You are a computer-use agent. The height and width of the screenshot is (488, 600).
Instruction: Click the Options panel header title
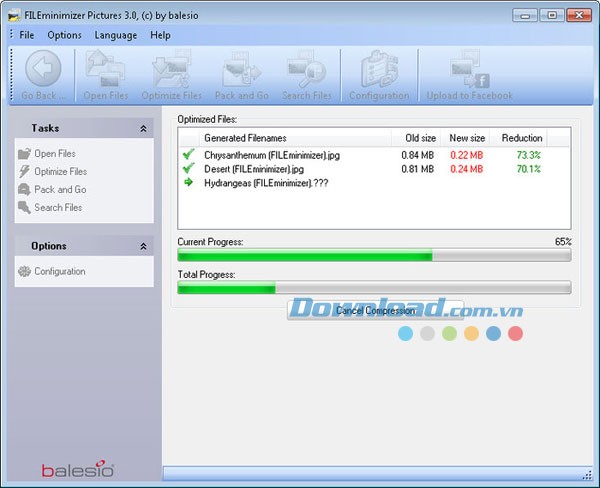(x=49, y=246)
